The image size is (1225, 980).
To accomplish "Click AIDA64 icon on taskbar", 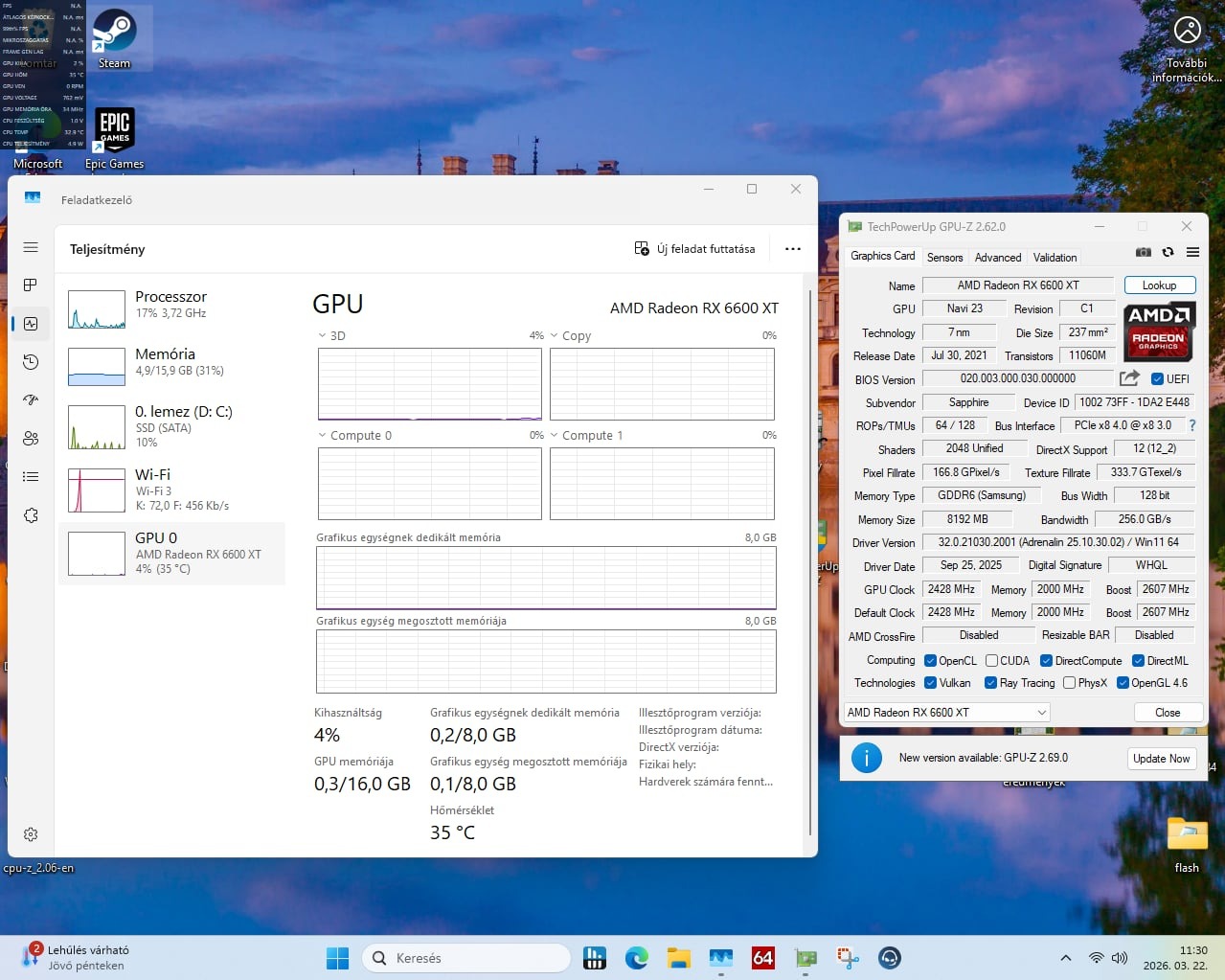I will click(x=763, y=958).
